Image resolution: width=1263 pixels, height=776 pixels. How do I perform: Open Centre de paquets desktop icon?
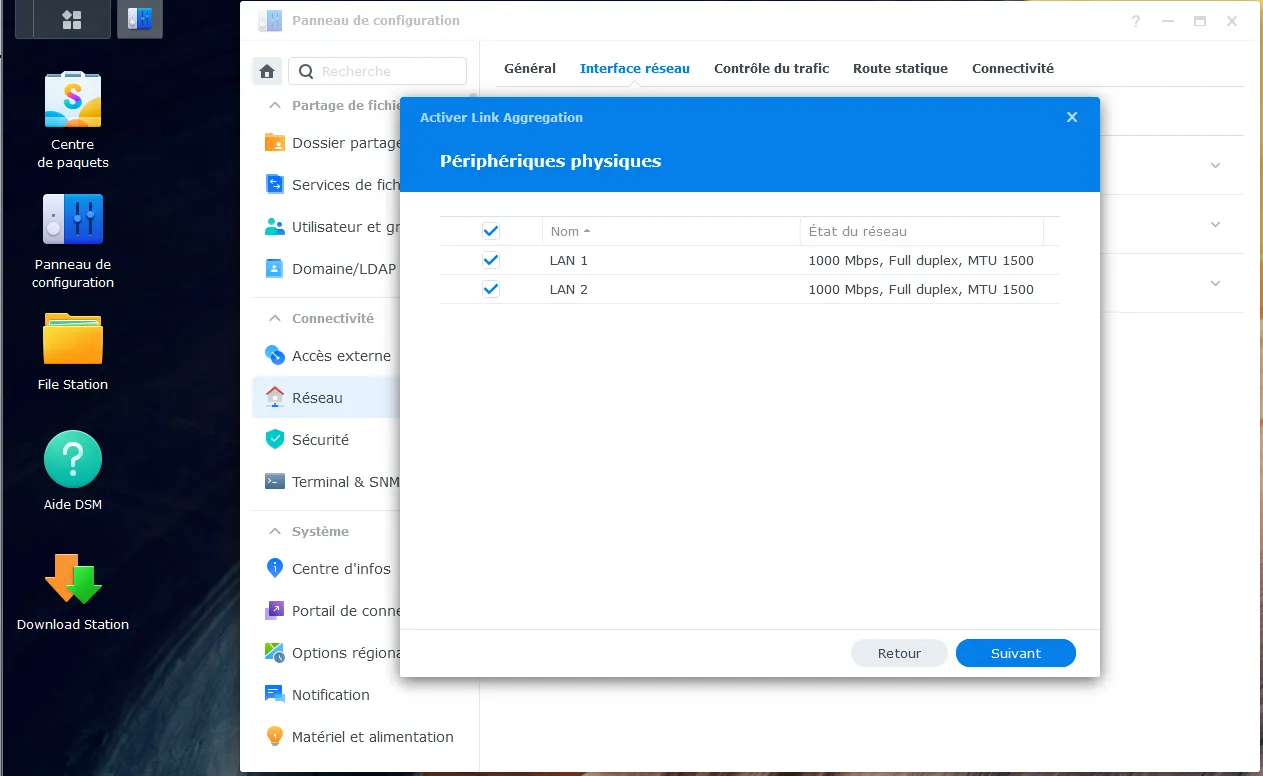pos(73,100)
